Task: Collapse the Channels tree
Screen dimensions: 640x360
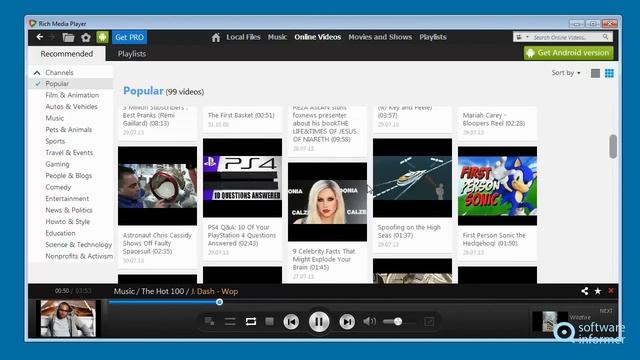Action: coord(37,73)
